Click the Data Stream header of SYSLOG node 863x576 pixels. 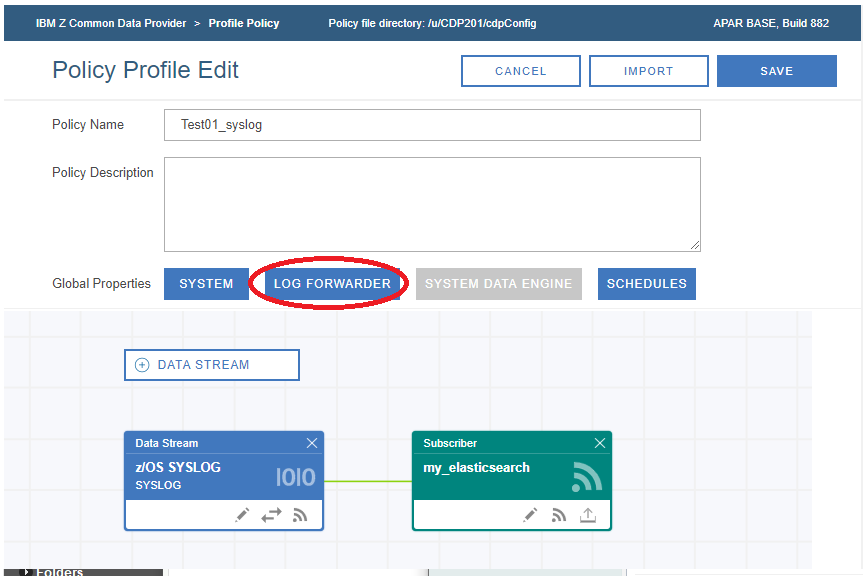coord(167,443)
